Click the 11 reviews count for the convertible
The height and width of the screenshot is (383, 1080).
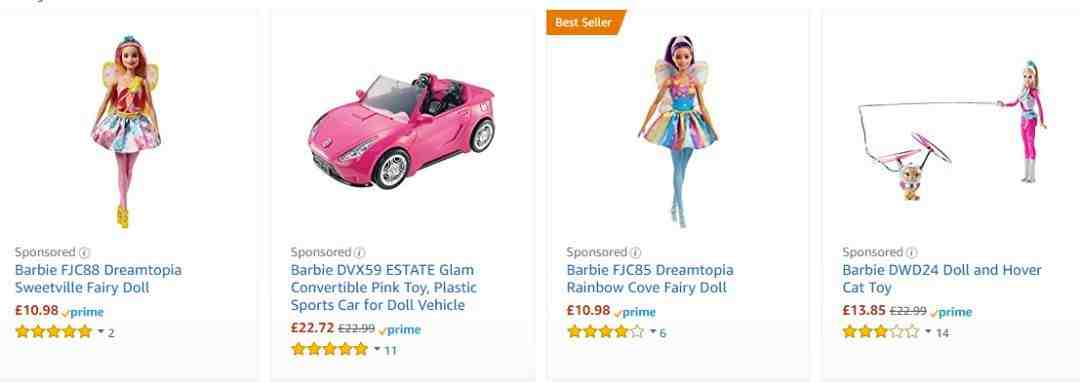click(x=391, y=350)
